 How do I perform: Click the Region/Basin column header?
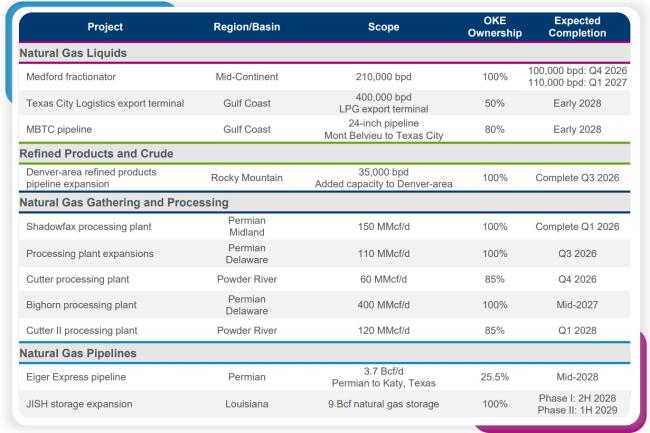click(247, 27)
